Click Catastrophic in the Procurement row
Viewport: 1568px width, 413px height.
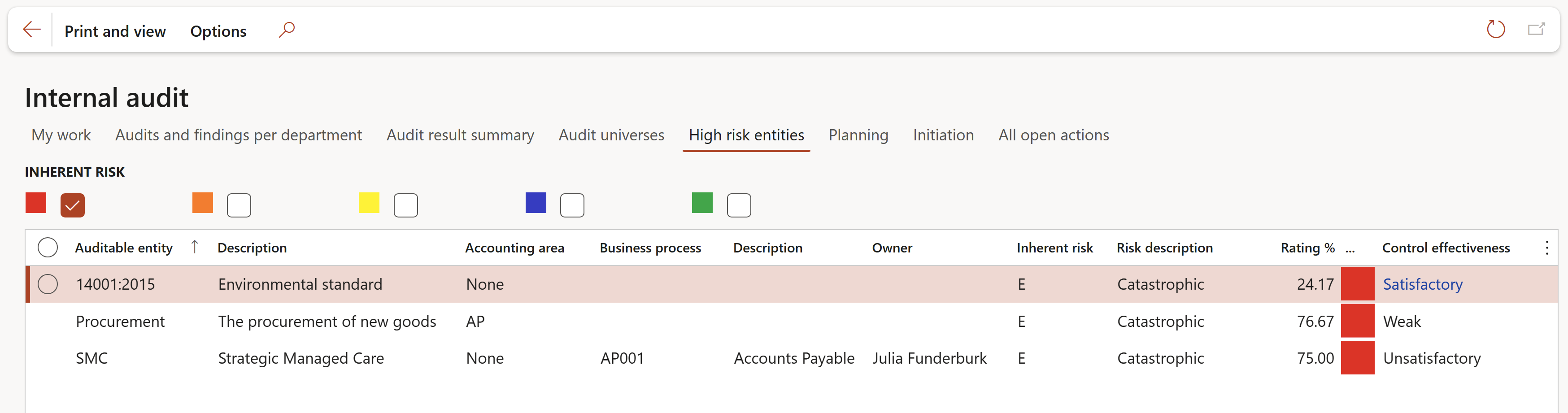(x=1160, y=321)
